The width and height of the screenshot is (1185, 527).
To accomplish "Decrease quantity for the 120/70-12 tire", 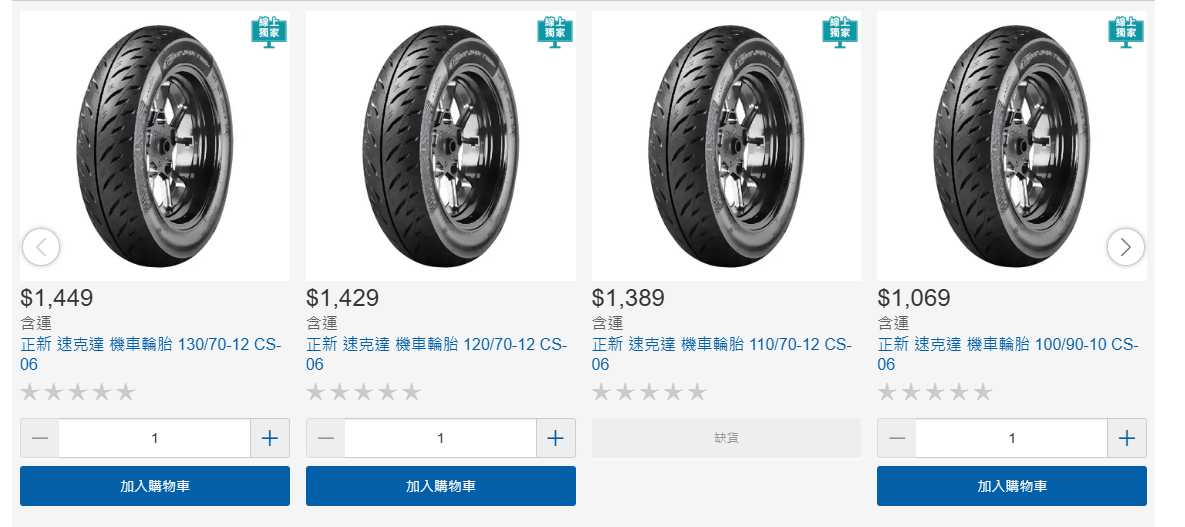I will pos(326,438).
